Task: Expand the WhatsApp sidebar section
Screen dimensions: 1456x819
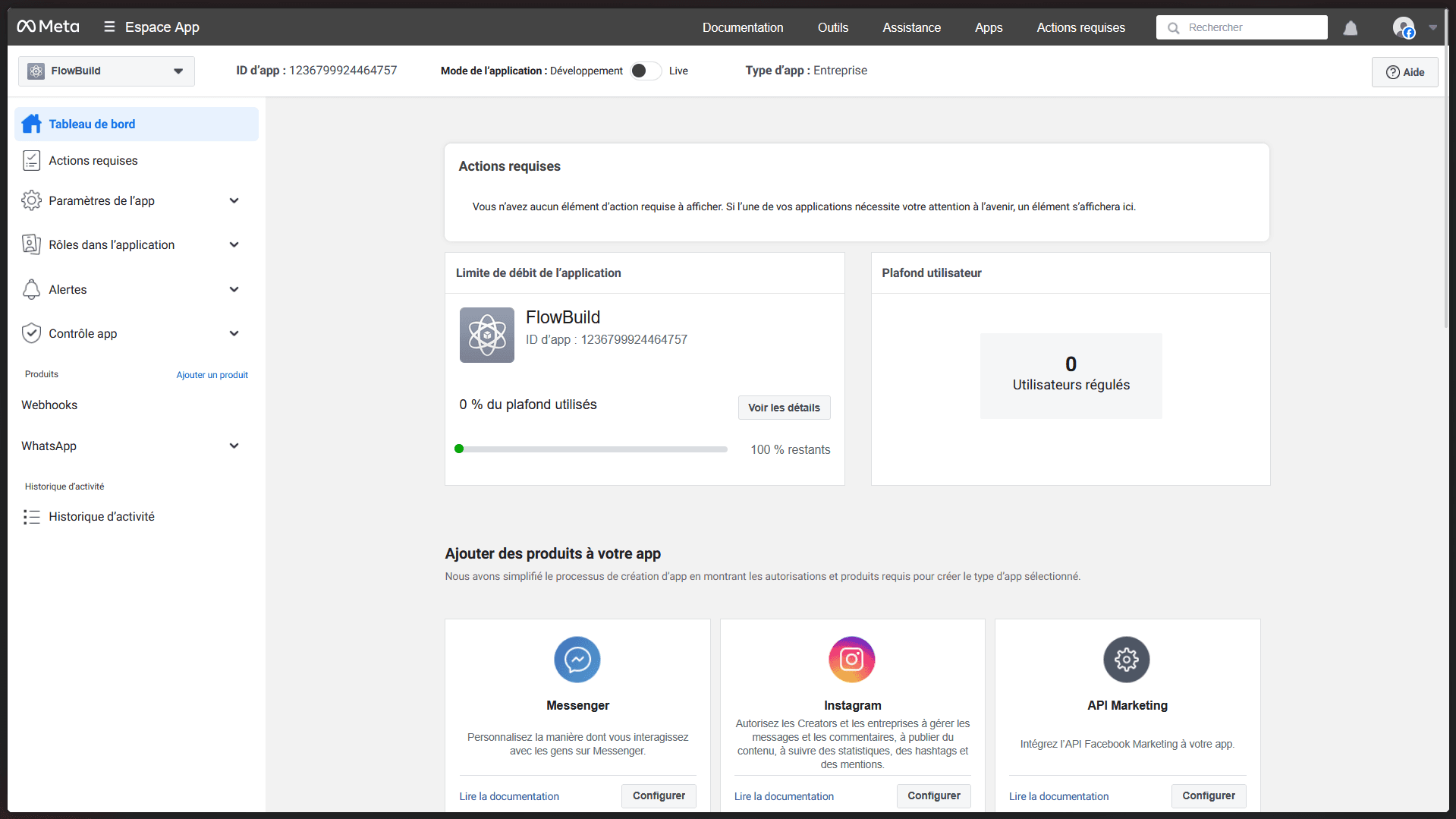Action: coord(234,446)
